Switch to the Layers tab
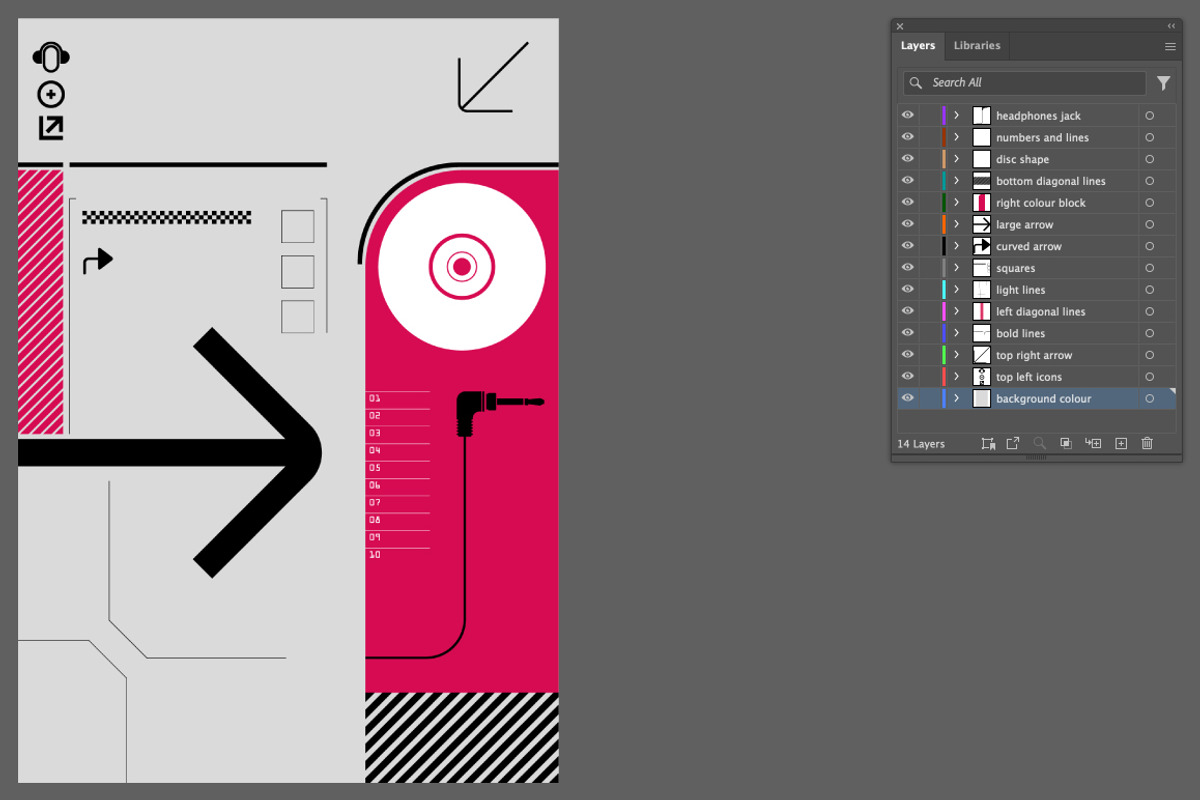 tap(918, 46)
